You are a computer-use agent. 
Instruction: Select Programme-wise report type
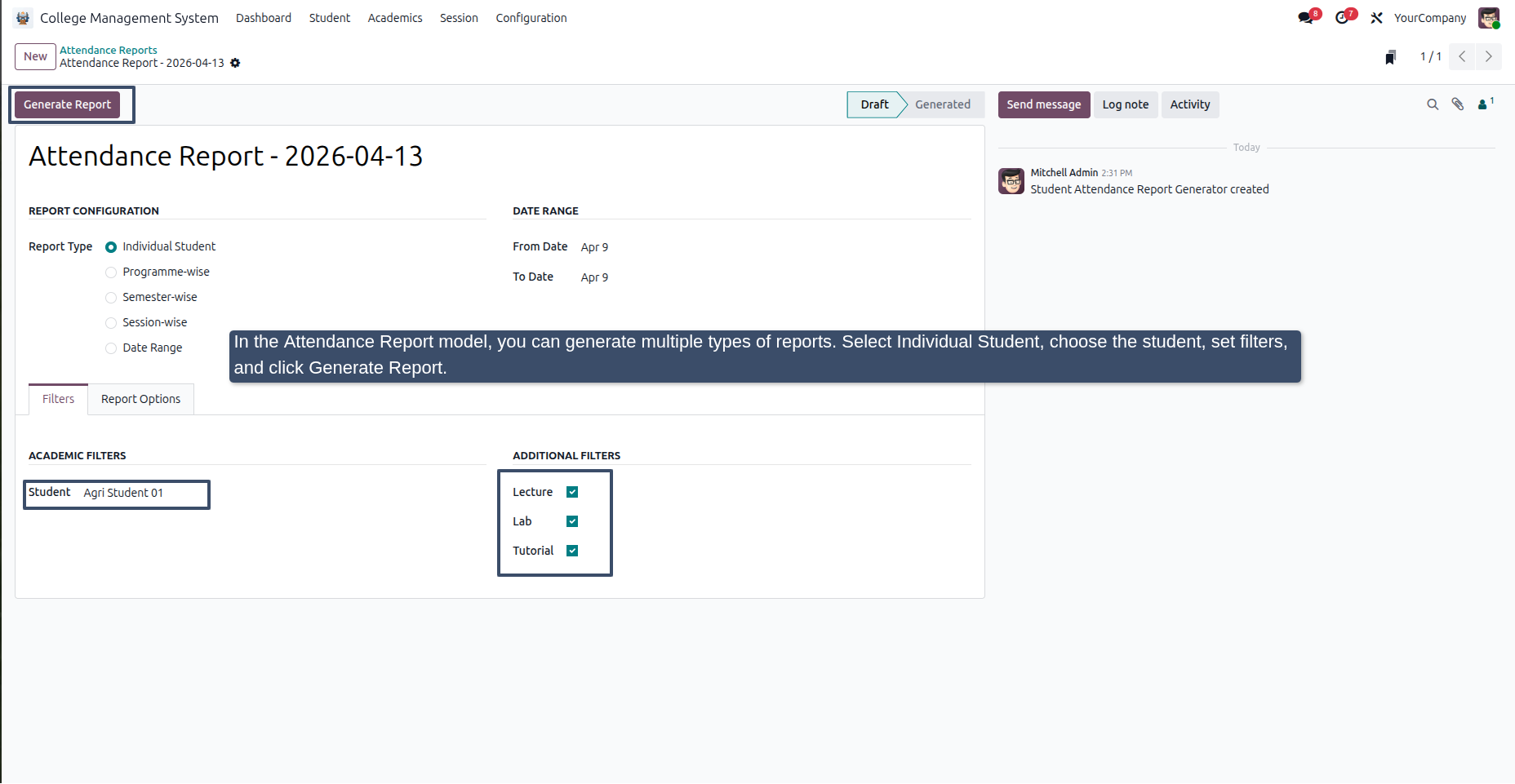tap(111, 272)
